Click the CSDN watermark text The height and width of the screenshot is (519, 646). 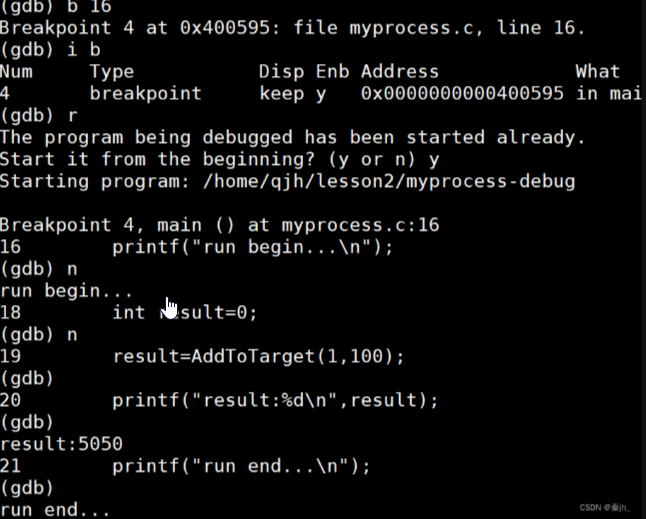604,507
